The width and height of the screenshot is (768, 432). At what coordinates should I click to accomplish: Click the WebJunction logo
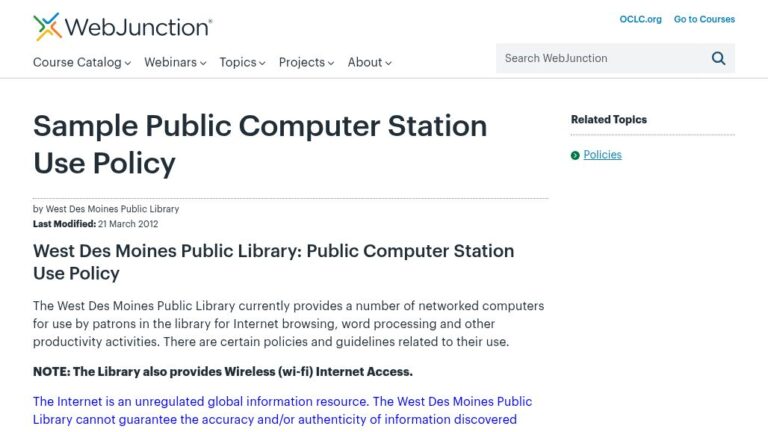click(122, 26)
